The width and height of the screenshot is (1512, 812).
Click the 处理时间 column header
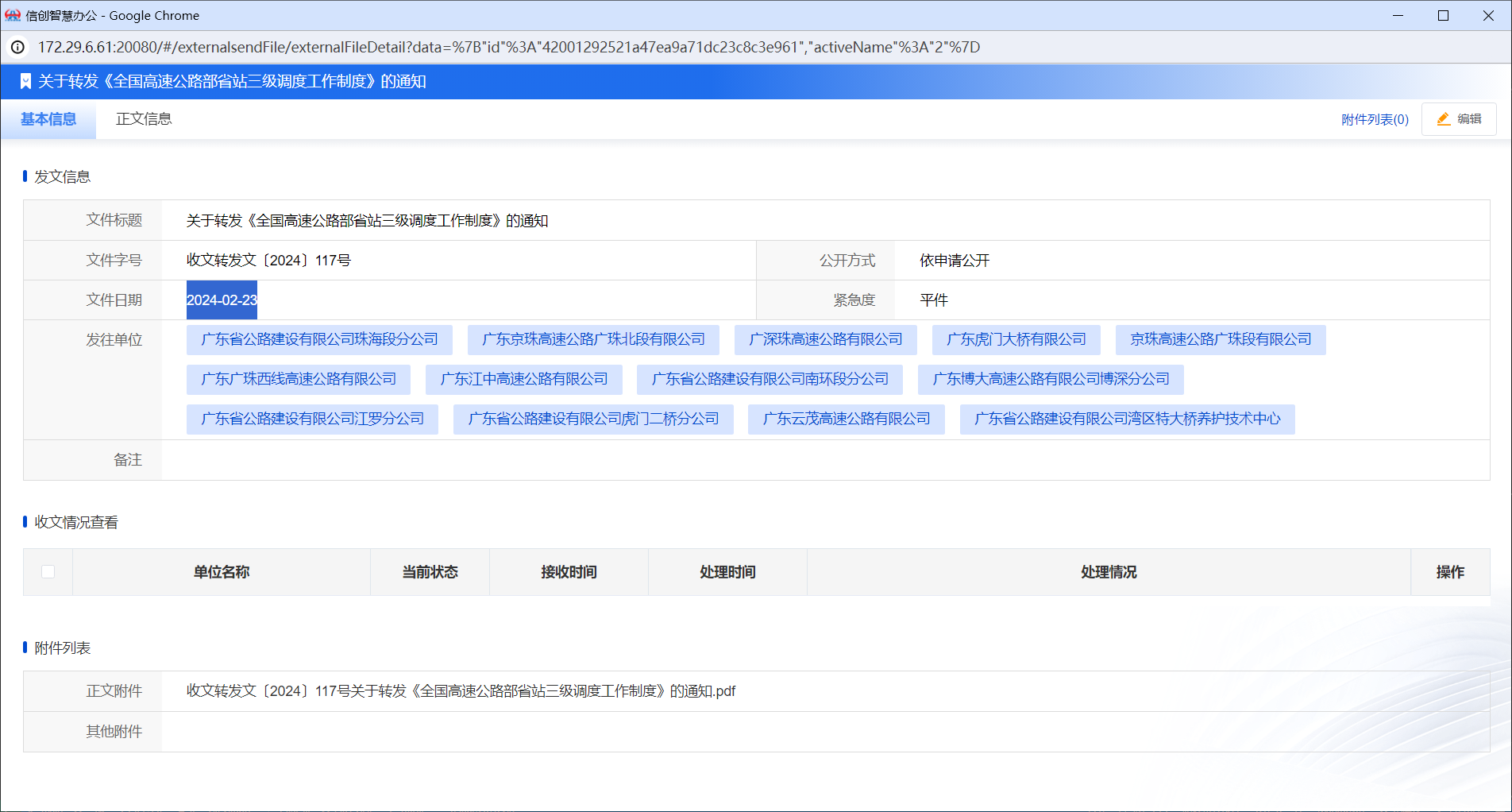coord(727,572)
